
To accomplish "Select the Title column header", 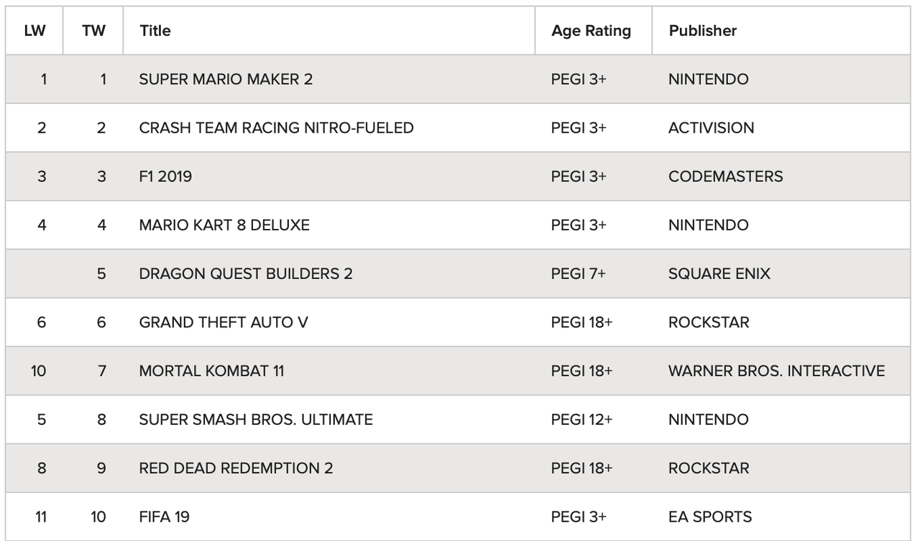I will (x=155, y=31).
